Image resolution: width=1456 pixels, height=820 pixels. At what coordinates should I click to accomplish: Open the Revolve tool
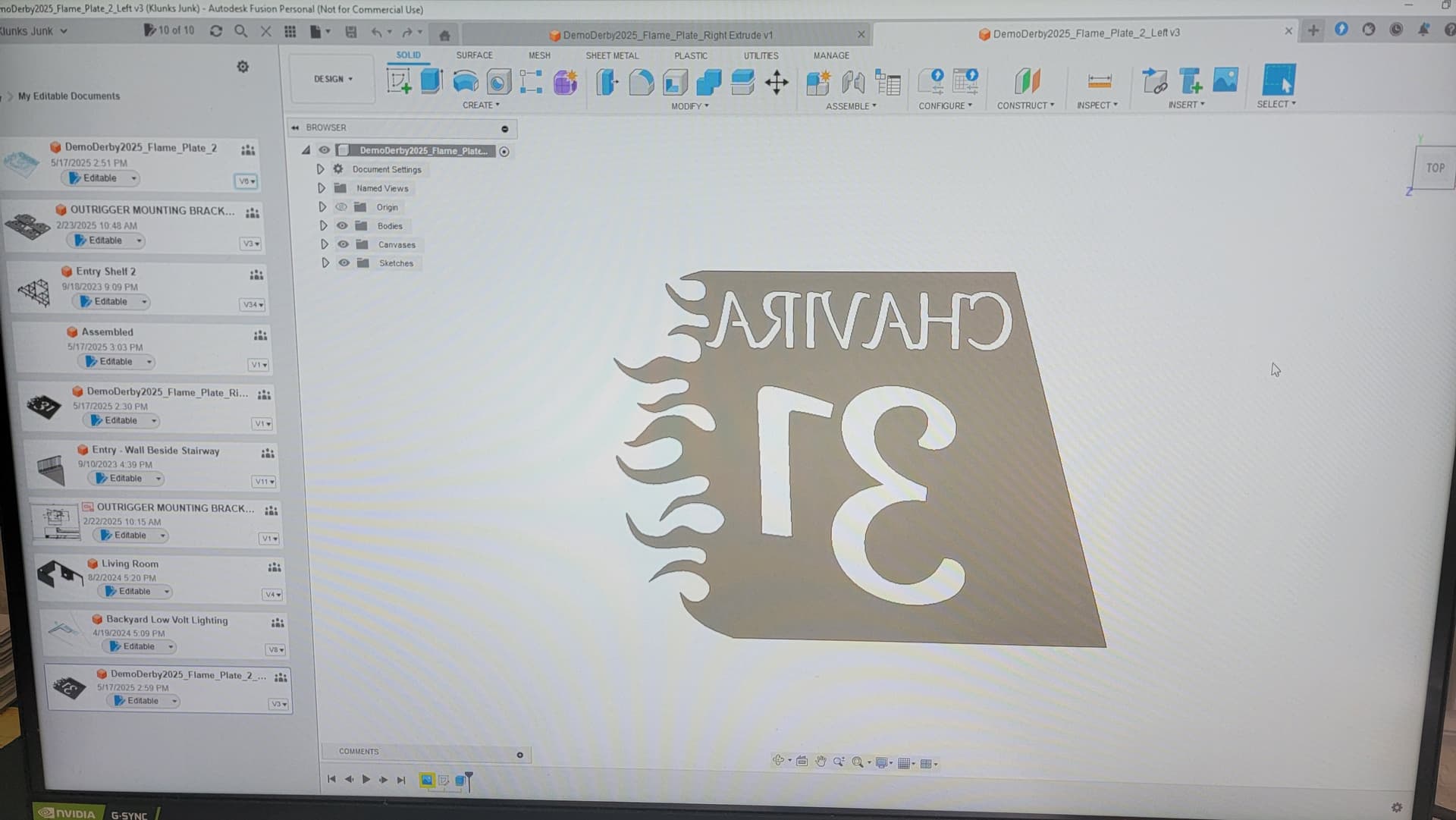click(x=465, y=83)
